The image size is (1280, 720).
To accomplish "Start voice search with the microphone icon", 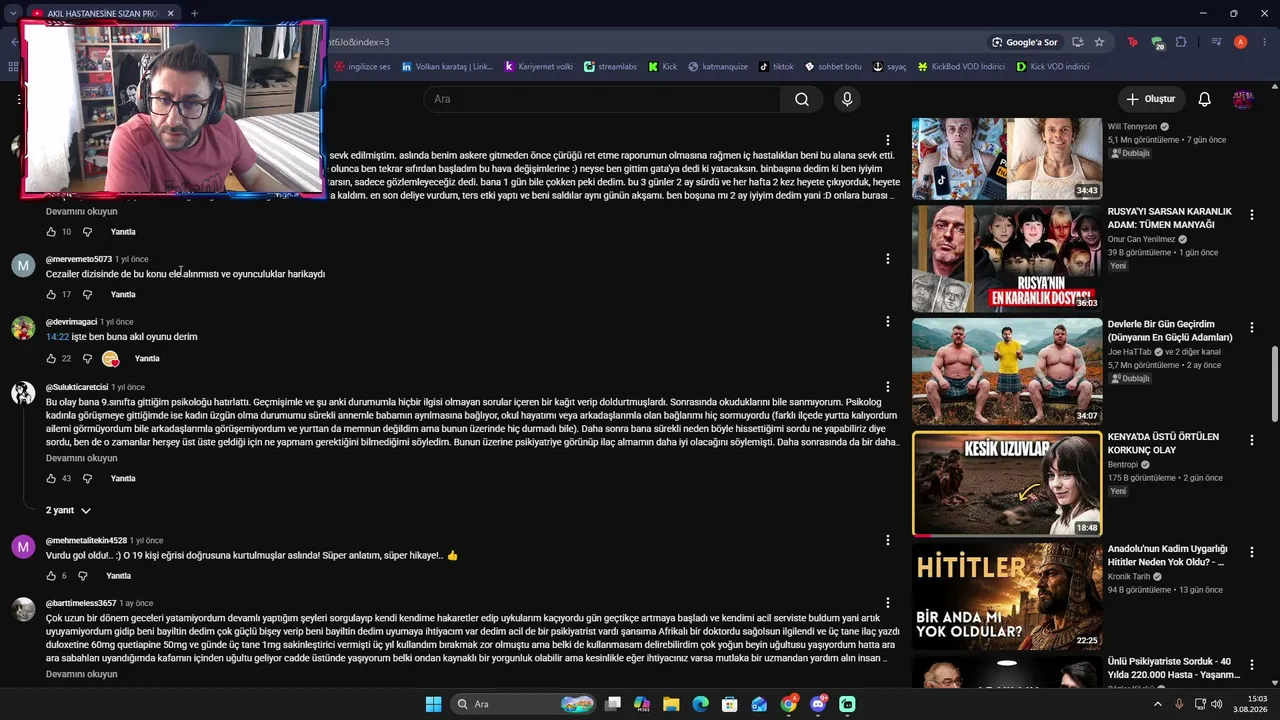I will pyautogui.click(x=847, y=99).
